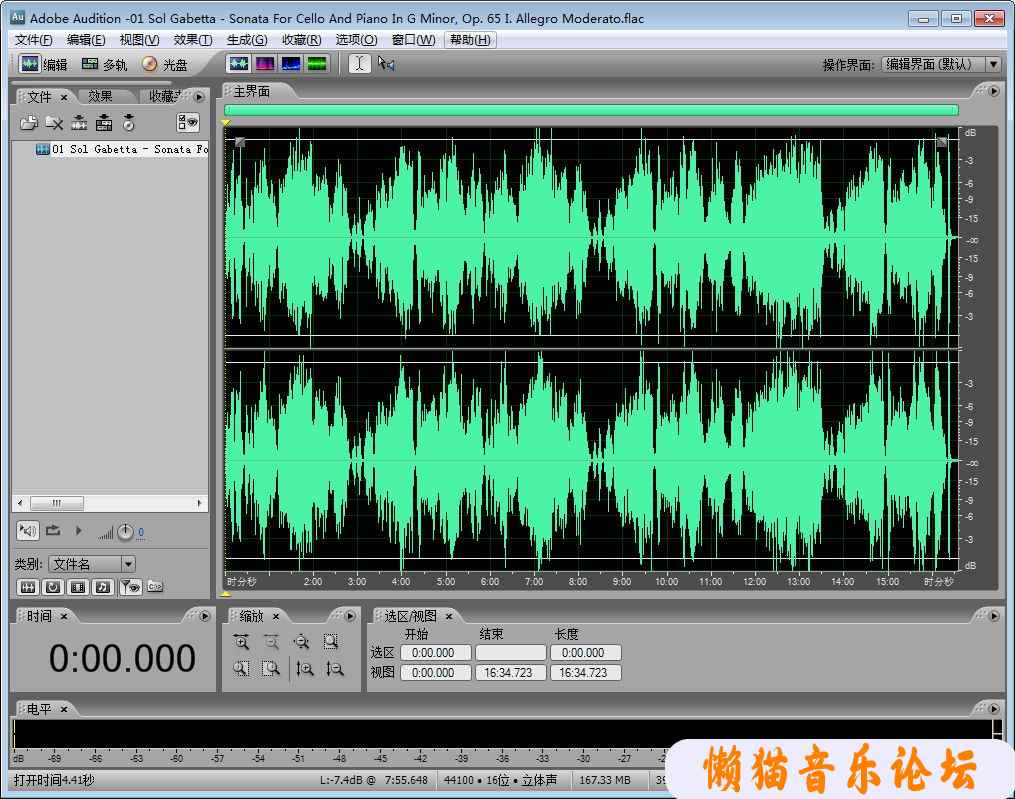
Task: Click the import file folder icon
Action: pos(28,122)
